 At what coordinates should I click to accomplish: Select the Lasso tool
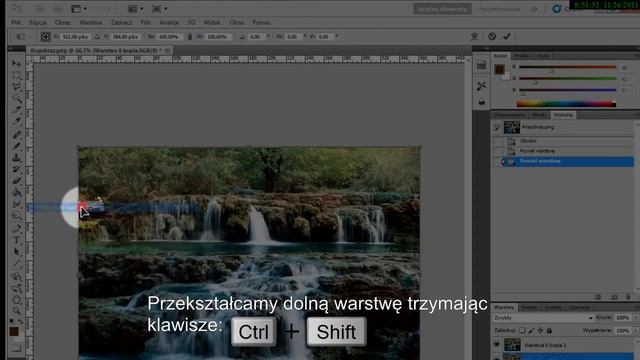click(x=16, y=87)
